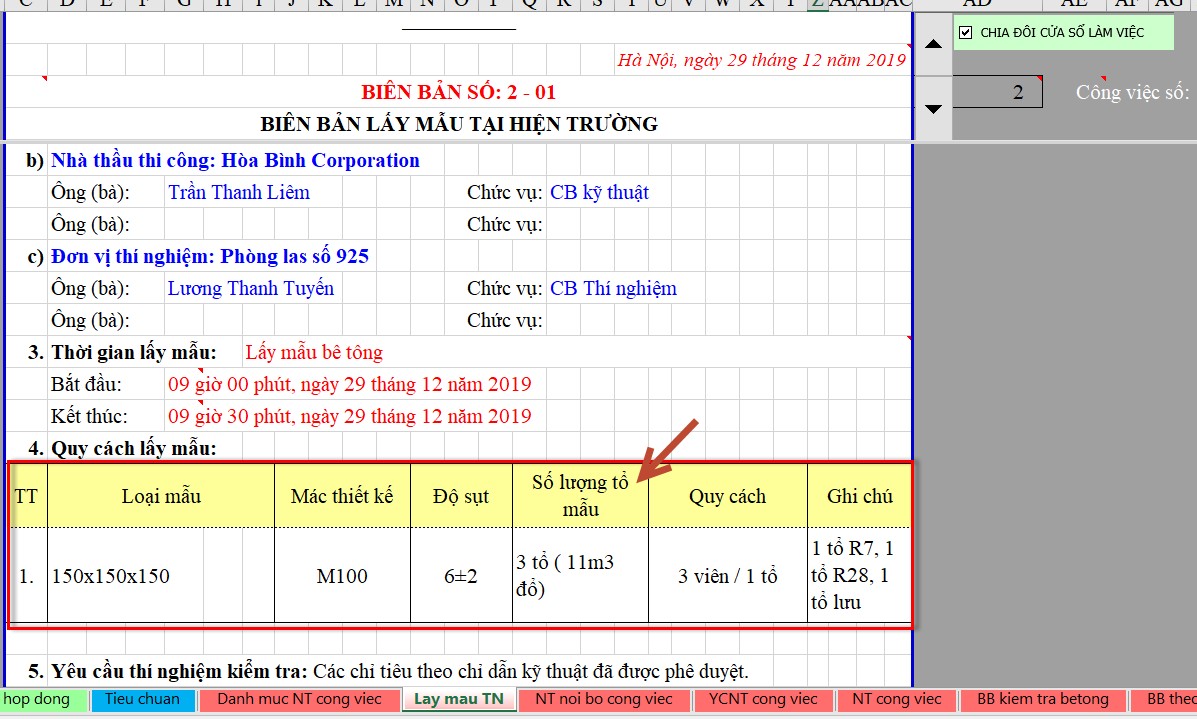The image size is (1197, 719).
Task: Select the cell containing job number 2
Action: (x=997, y=93)
